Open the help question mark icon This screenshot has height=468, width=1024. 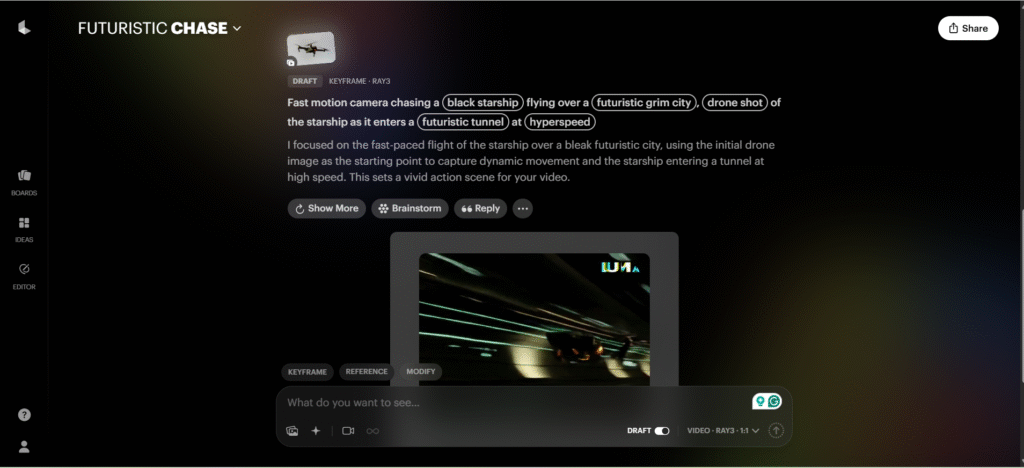[x=24, y=415]
